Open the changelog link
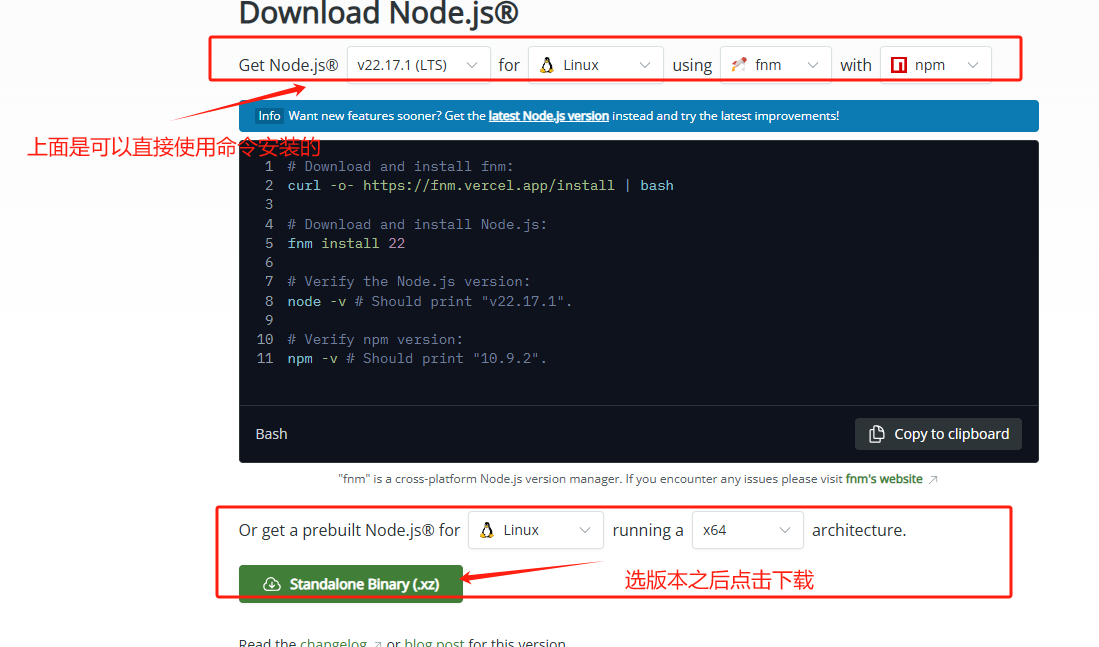The image size is (1099, 647). pos(334,641)
